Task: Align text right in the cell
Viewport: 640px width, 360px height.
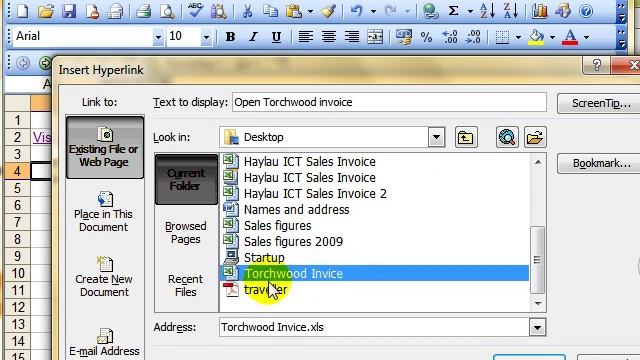Action: [x=351, y=37]
